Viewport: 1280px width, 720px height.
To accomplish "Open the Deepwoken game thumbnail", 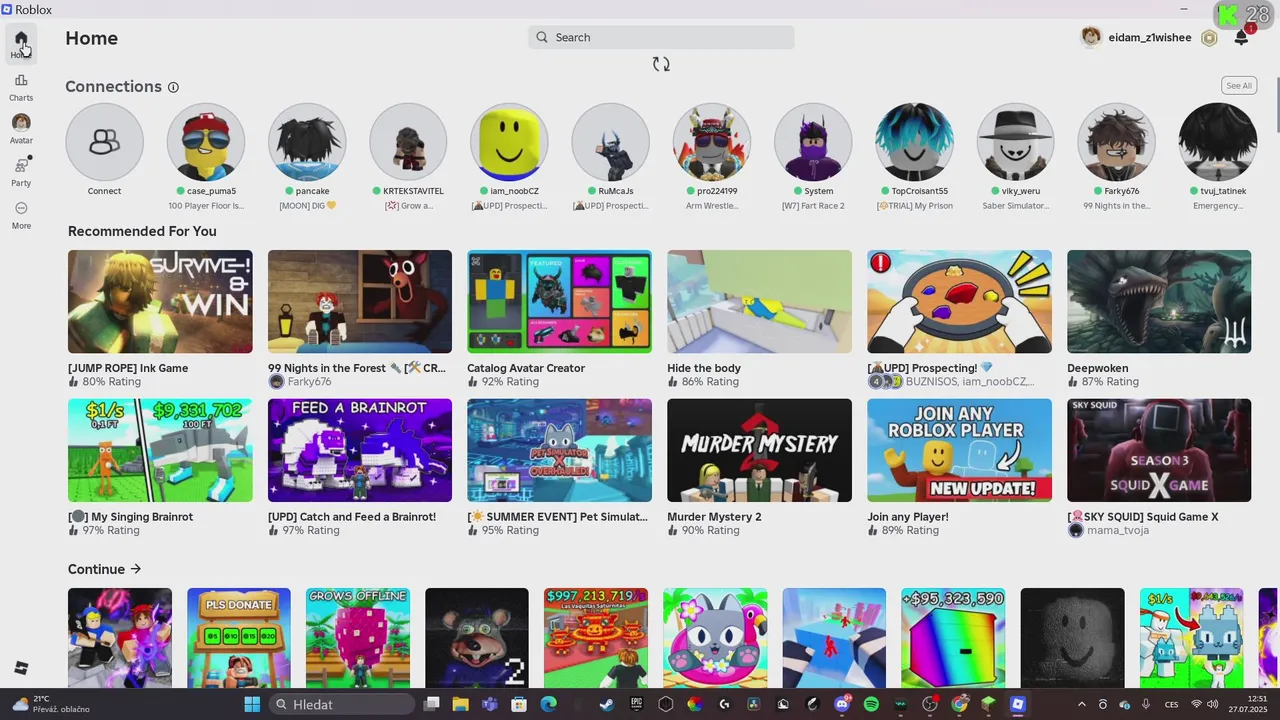I will point(1159,301).
